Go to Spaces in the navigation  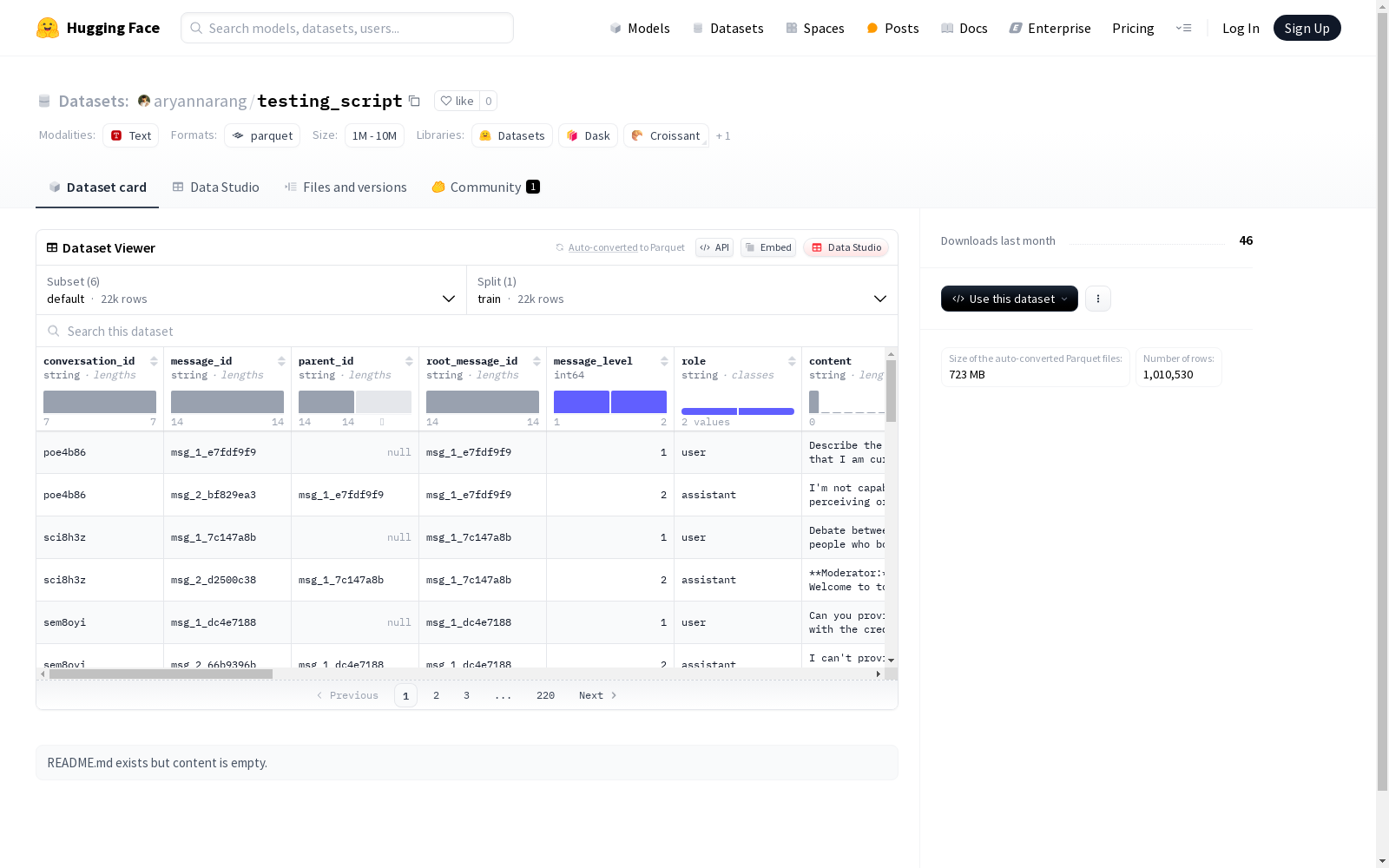814,28
